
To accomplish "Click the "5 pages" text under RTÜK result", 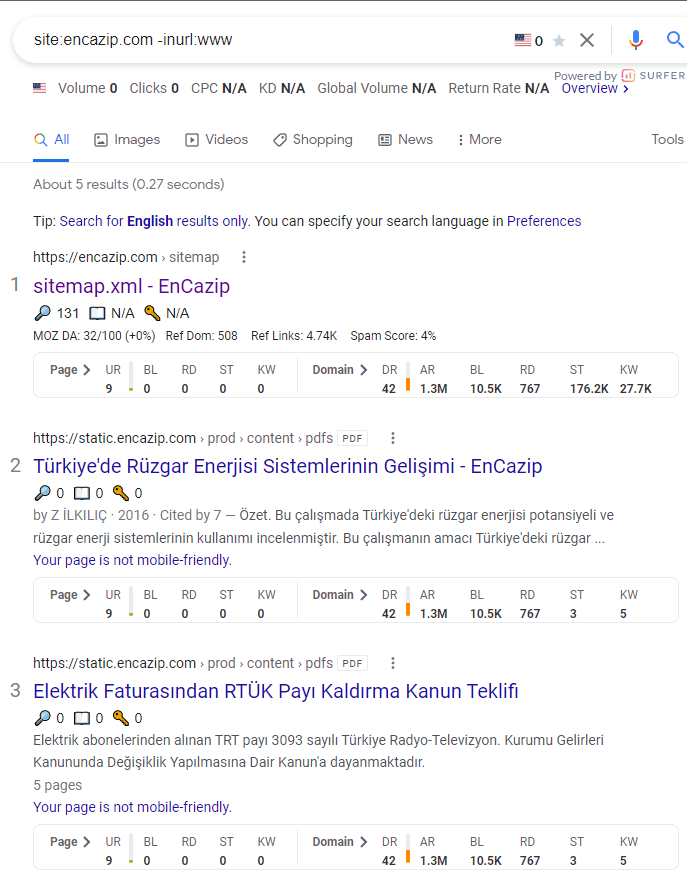I will 58,785.
